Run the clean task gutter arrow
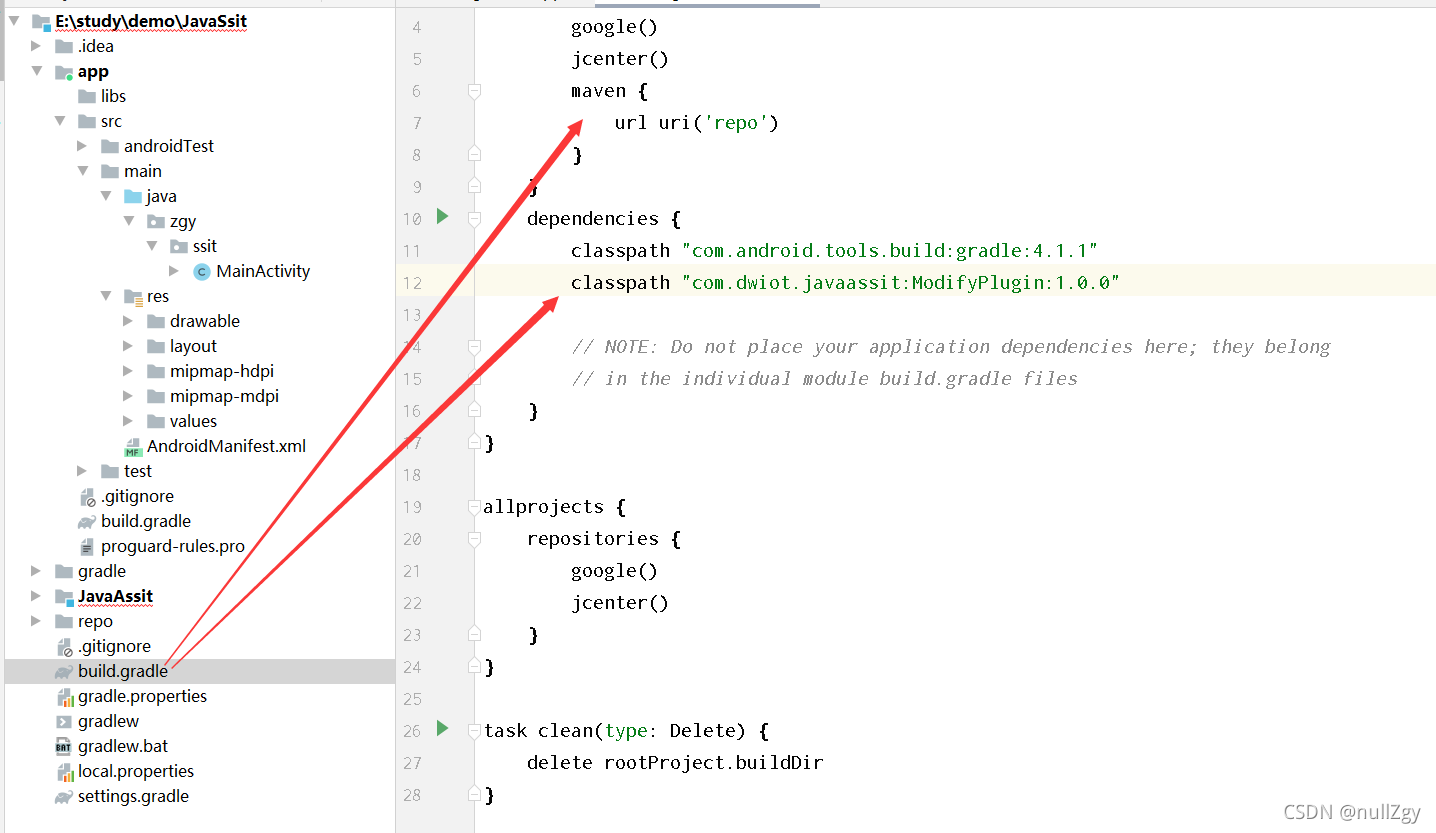Viewport: 1436px width, 833px height. coord(442,728)
